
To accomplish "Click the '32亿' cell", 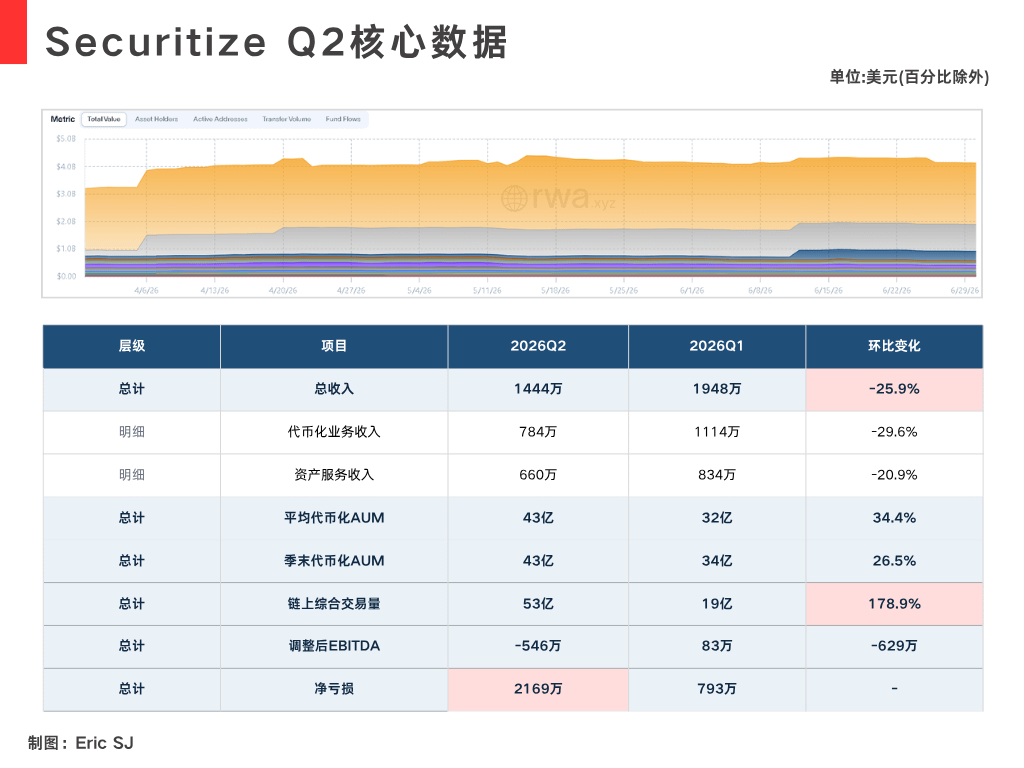I will [716, 518].
